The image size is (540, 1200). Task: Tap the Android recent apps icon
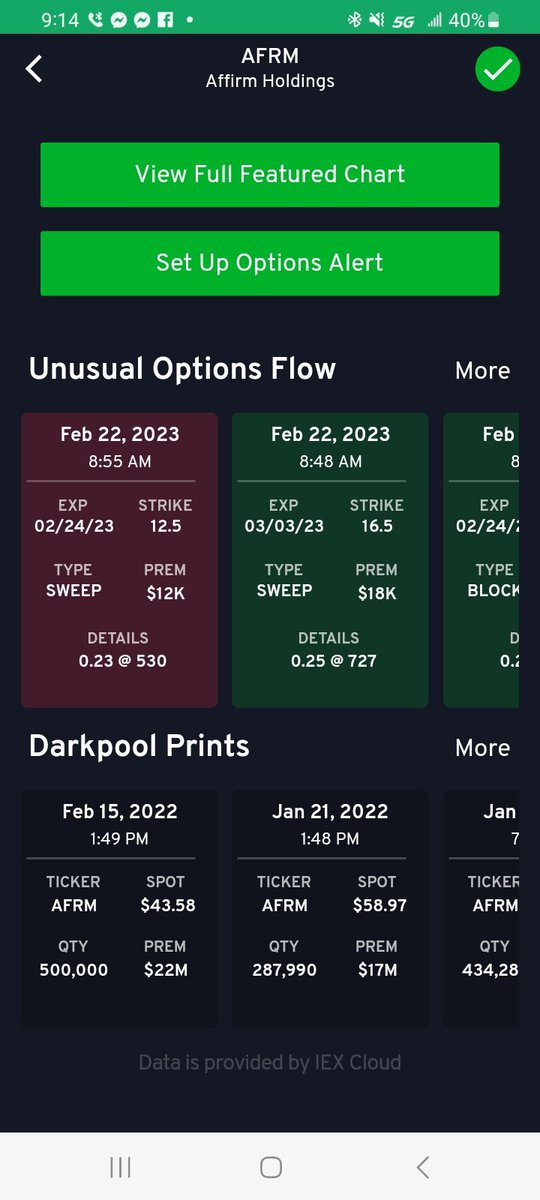[x=120, y=1166]
